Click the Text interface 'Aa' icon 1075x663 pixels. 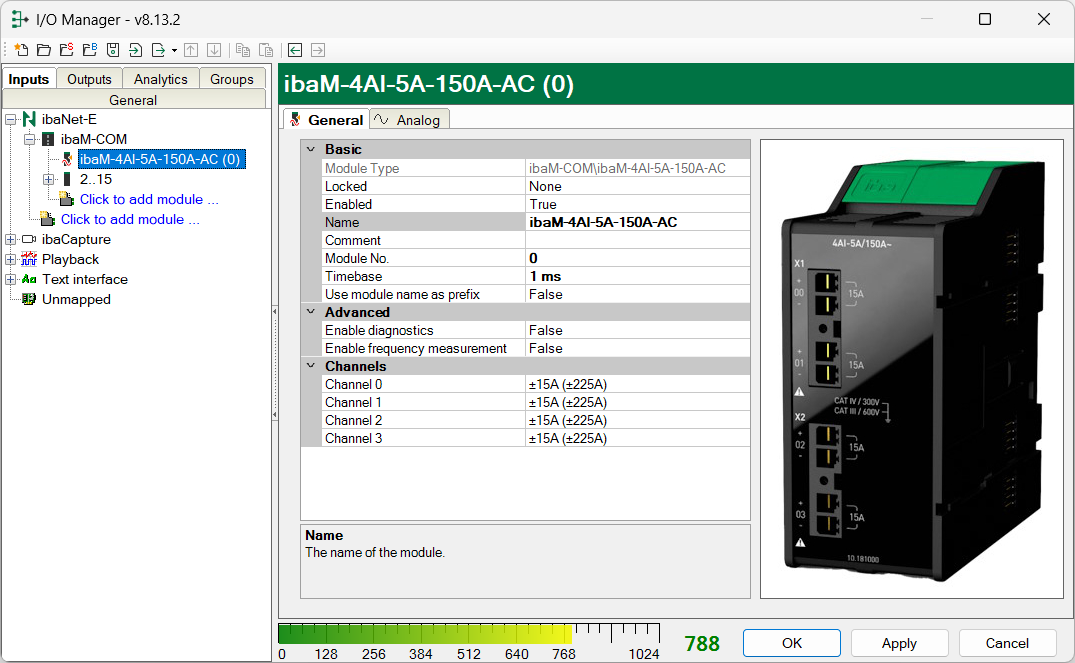click(29, 279)
